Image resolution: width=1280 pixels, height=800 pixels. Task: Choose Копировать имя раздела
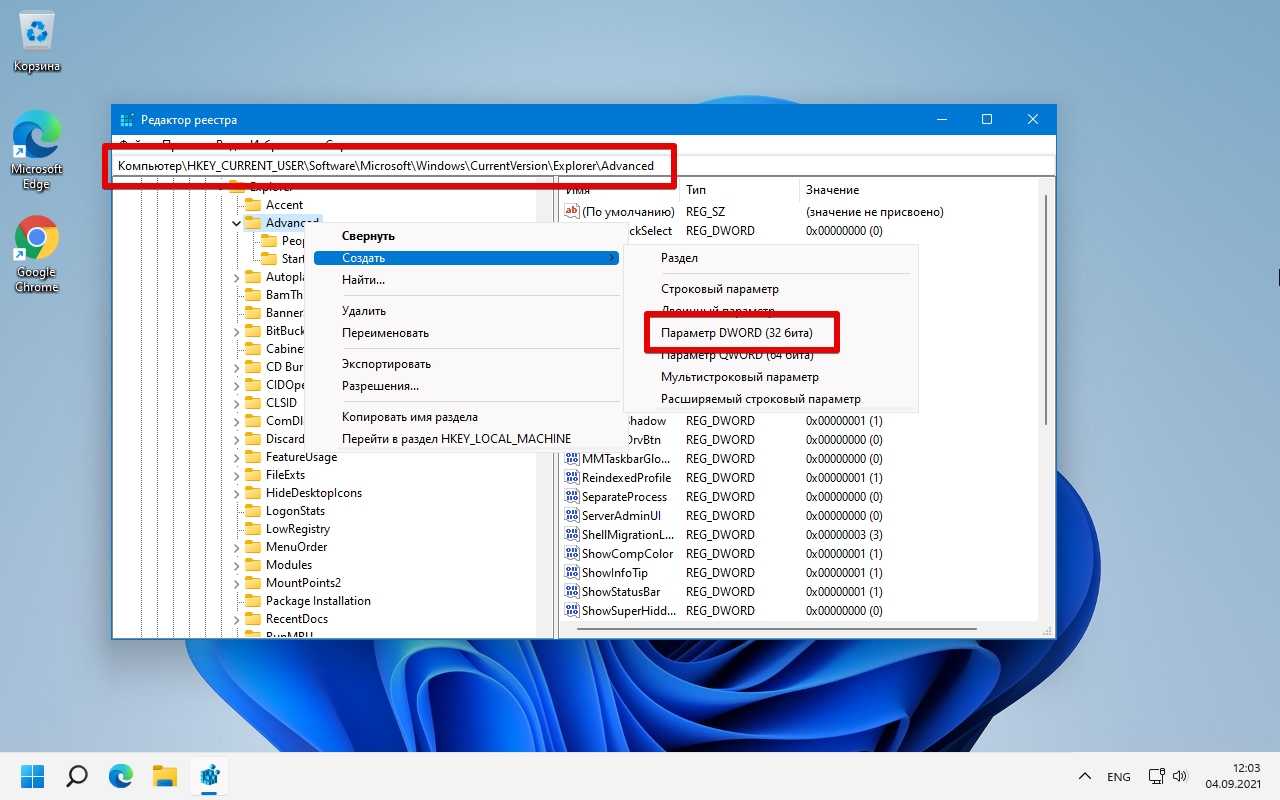tap(466, 417)
